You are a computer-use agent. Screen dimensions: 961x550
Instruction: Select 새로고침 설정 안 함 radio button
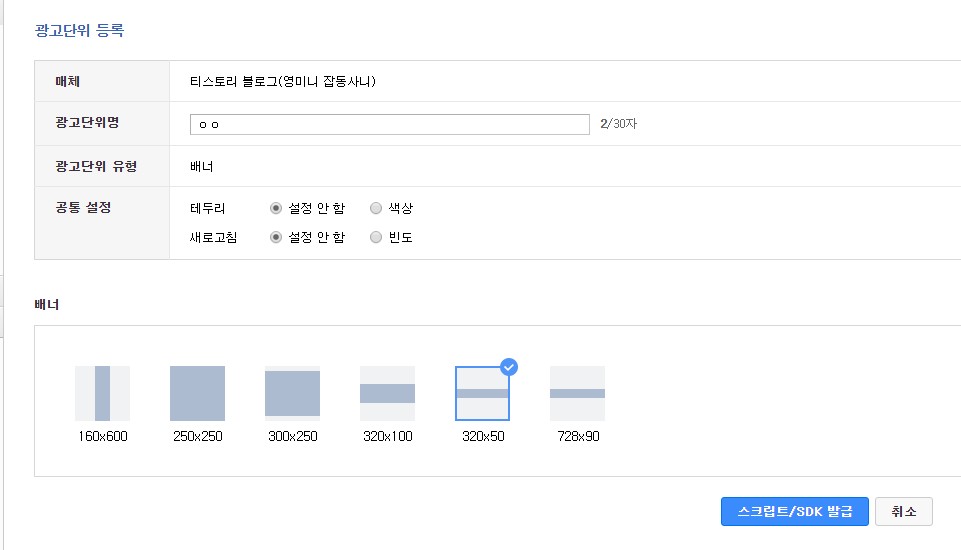click(276, 237)
